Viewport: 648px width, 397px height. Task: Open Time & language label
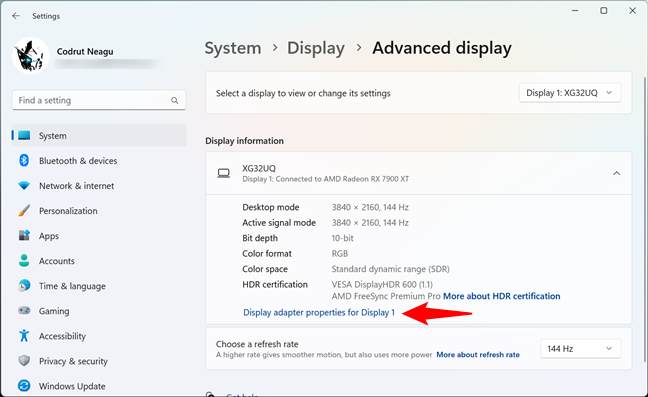(x=72, y=286)
